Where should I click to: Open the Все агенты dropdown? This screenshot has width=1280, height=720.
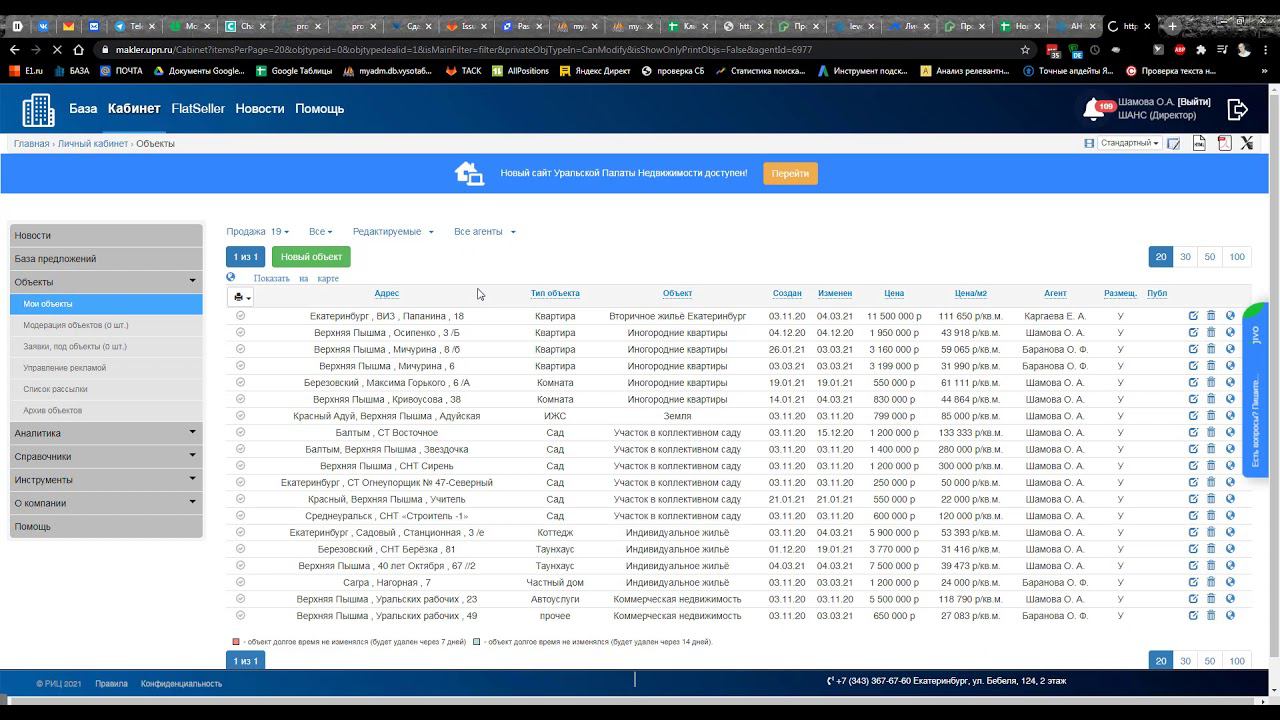485,232
